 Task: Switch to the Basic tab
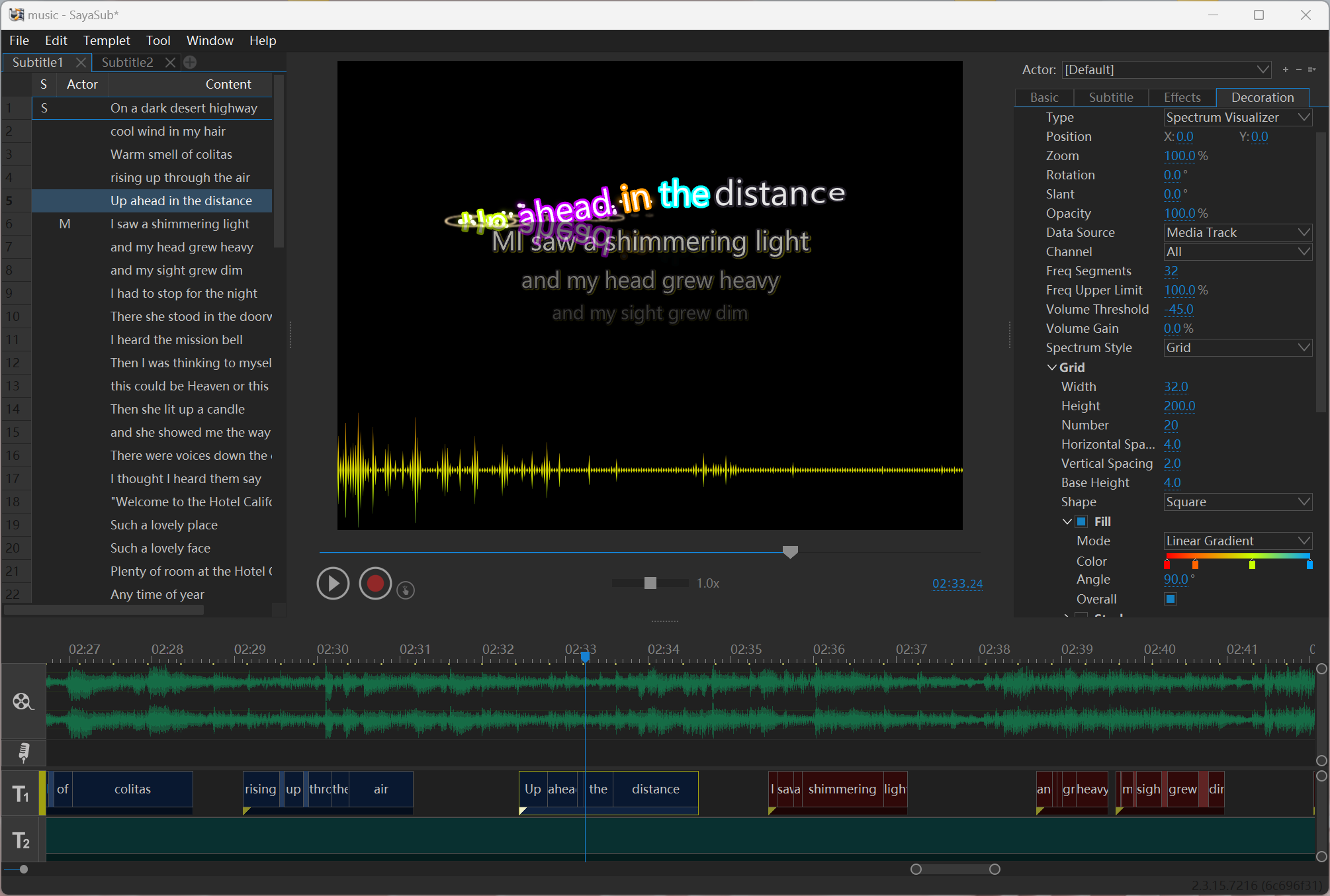pyautogui.click(x=1044, y=97)
